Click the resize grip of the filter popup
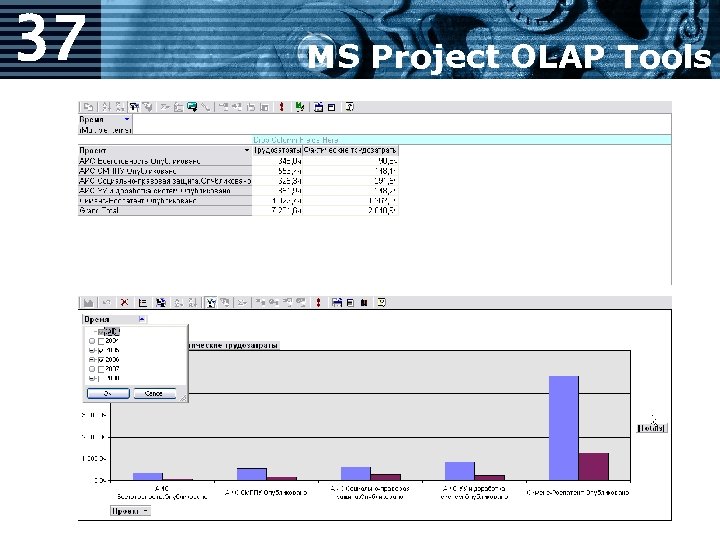Viewport: 720px width, 540px height. pyautogui.click(x=183, y=398)
